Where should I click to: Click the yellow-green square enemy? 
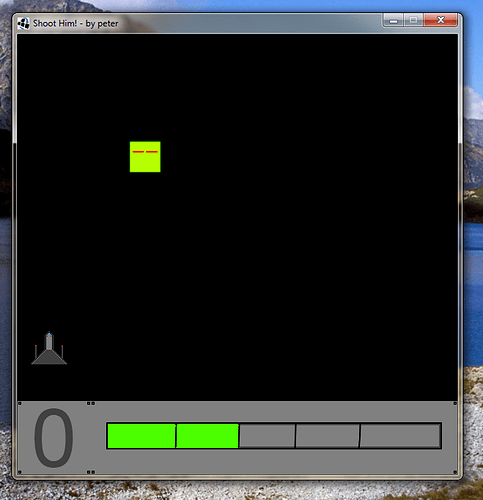[x=145, y=157]
